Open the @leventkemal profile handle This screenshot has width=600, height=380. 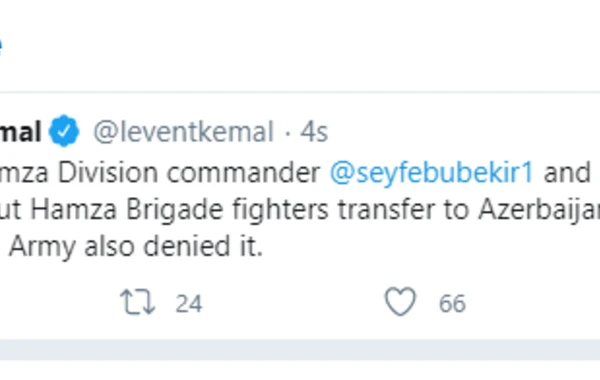(184, 132)
